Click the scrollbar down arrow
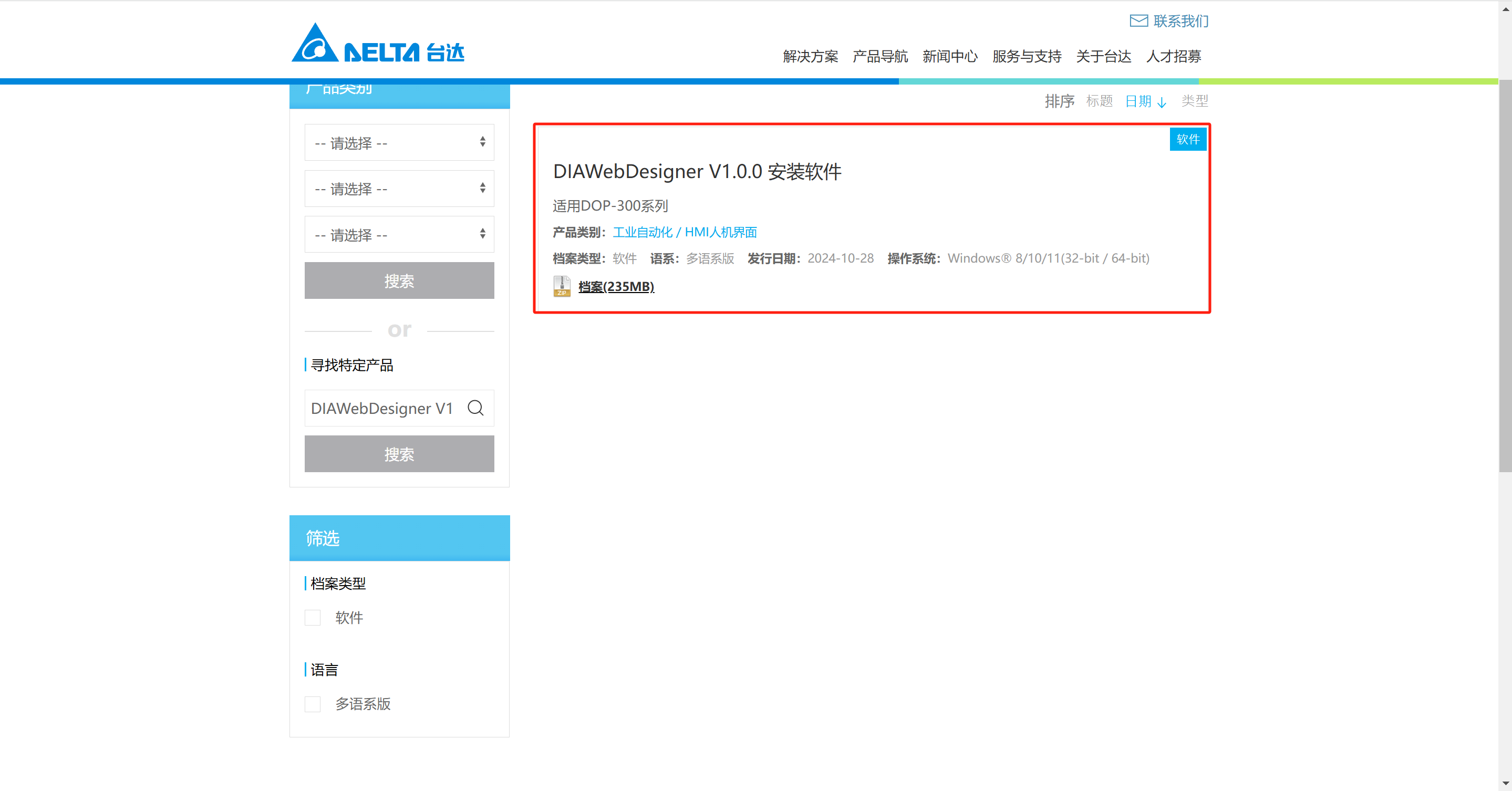This screenshot has width=1512, height=791. point(1505,783)
